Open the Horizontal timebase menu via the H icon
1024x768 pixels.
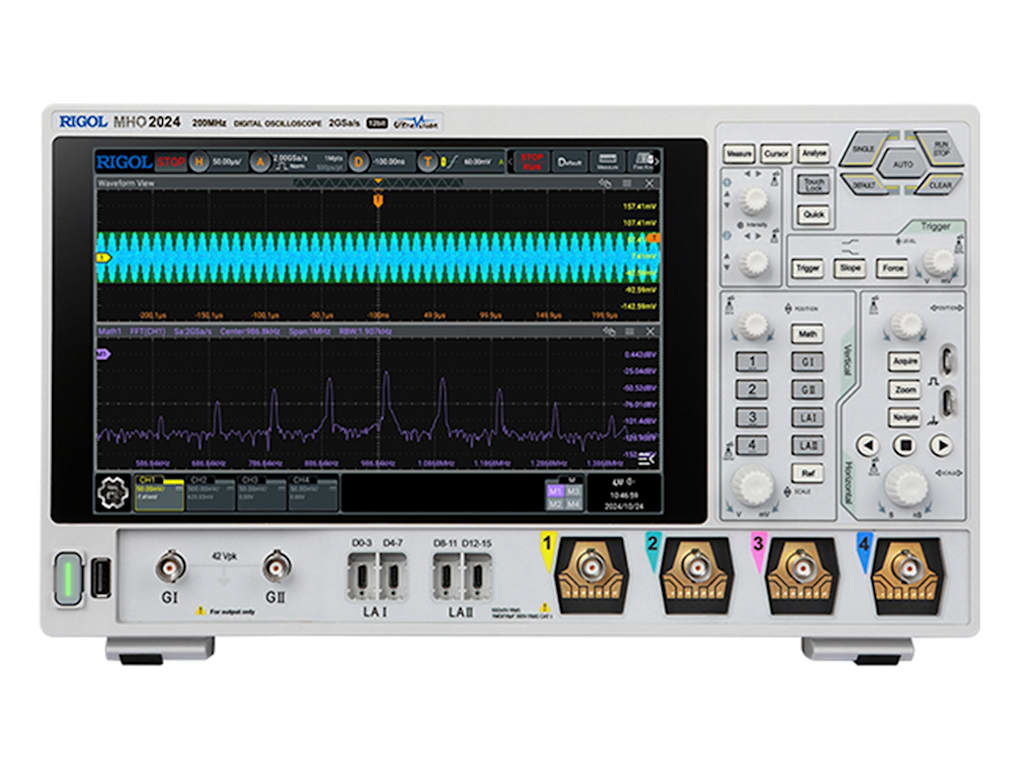click(x=199, y=162)
